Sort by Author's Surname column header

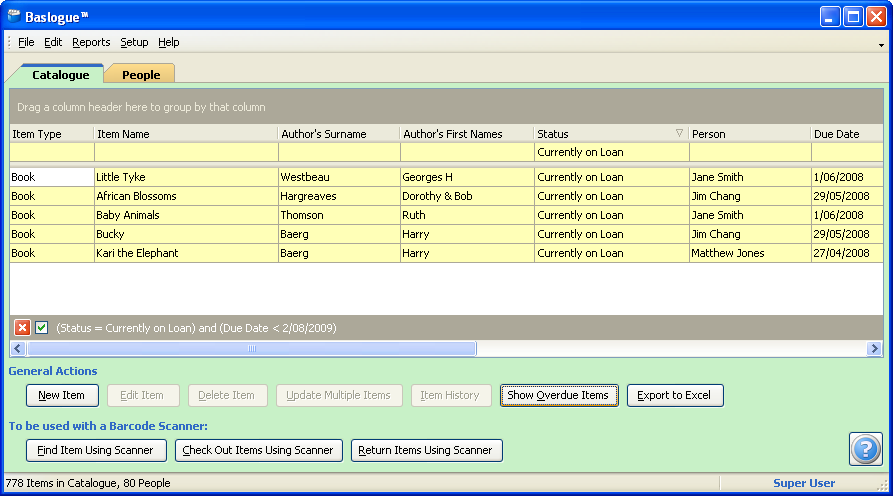(x=339, y=134)
